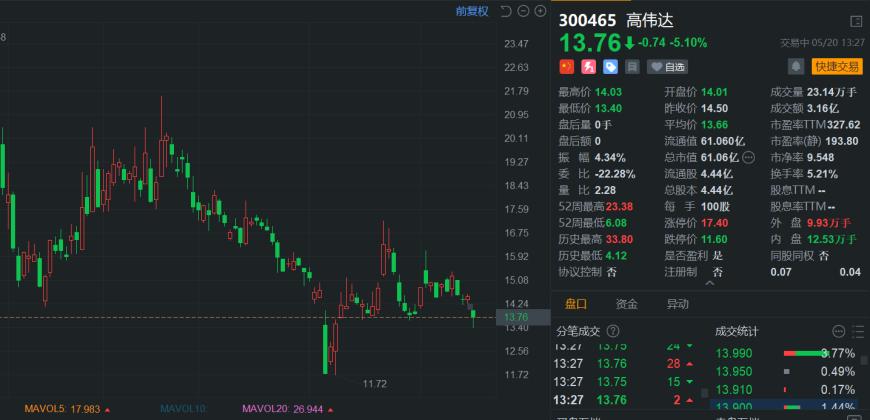Collapse the quote details panel chevron

pyautogui.click(x=710, y=284)
